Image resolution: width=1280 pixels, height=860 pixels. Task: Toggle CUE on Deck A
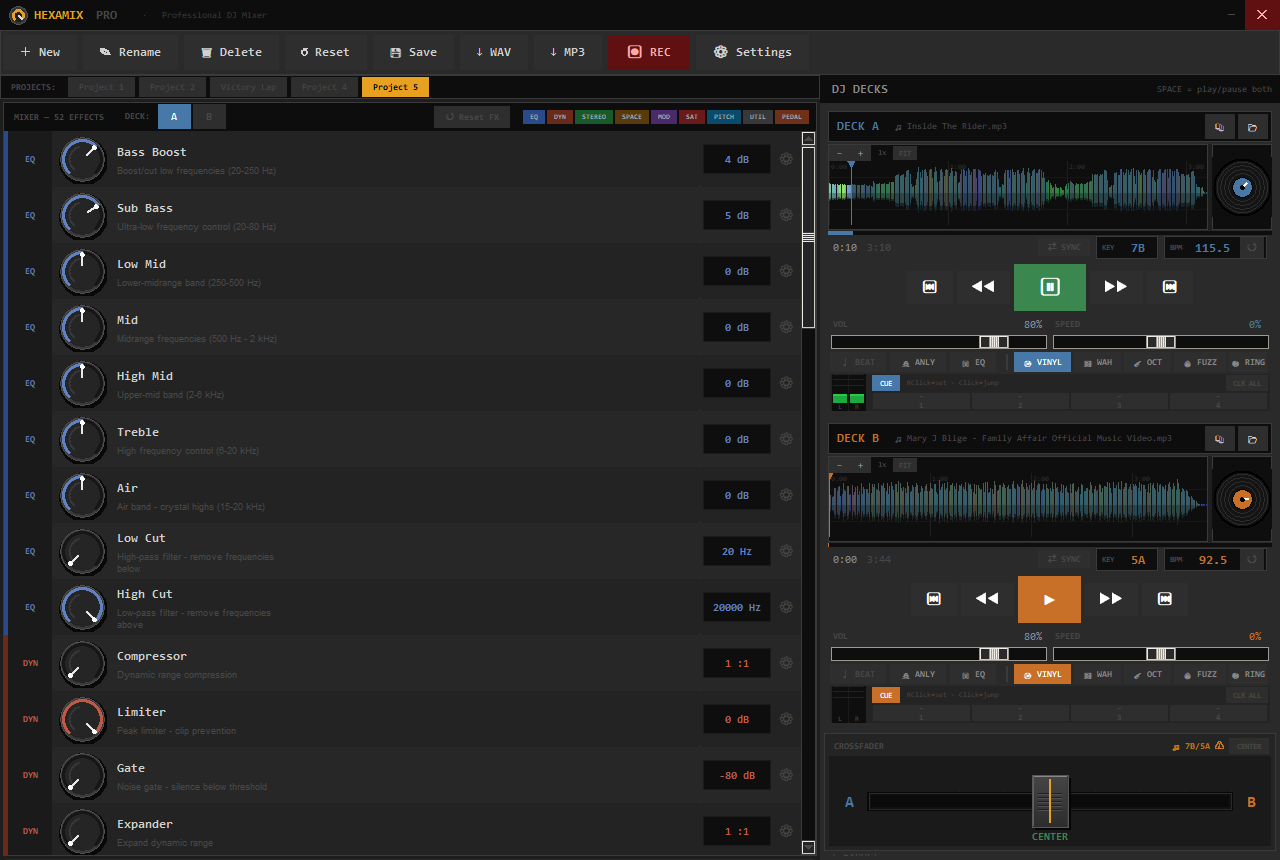pos(886,383)
